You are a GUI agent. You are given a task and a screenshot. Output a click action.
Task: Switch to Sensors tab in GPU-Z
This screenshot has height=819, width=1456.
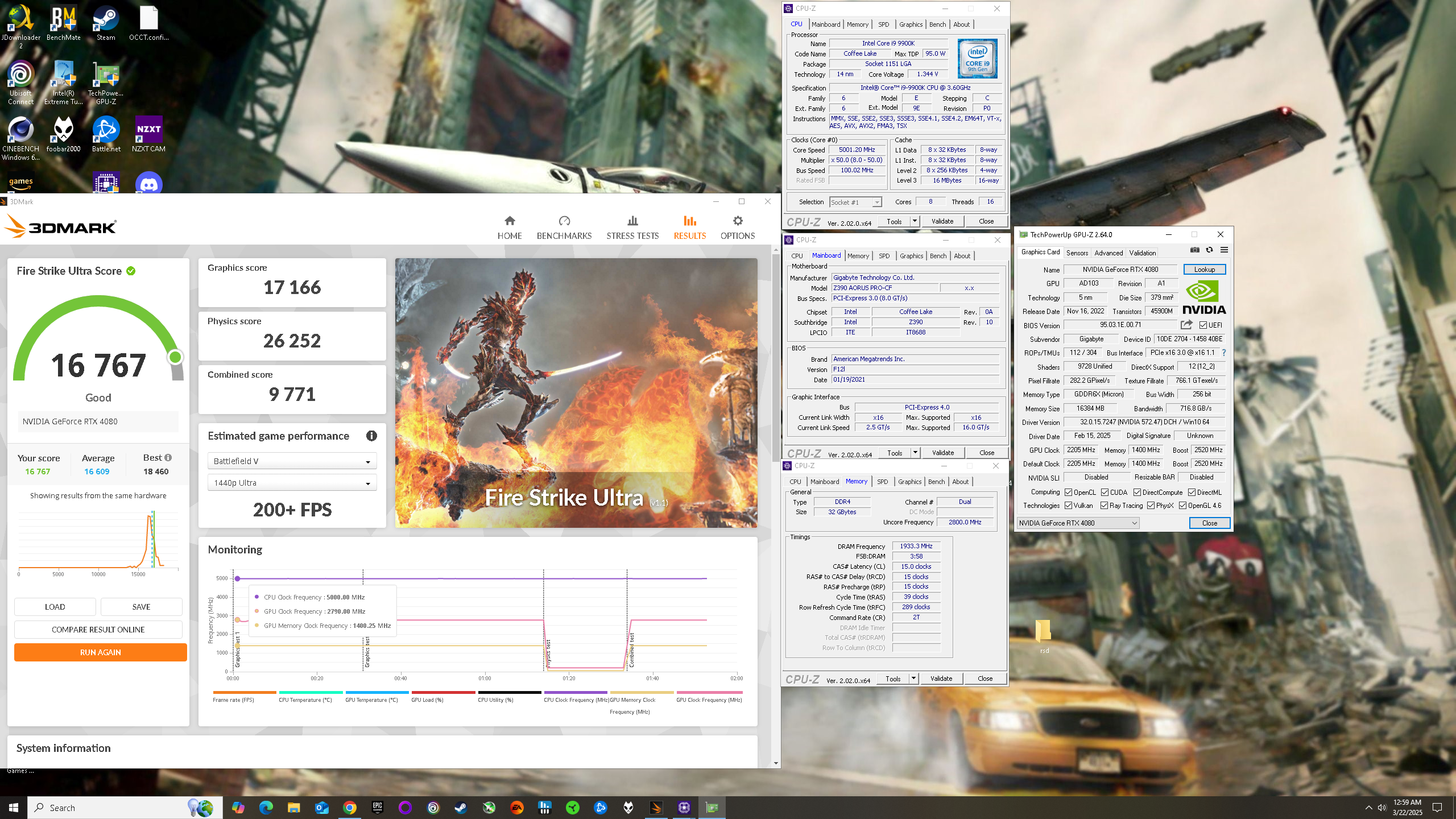(1077, 253)
